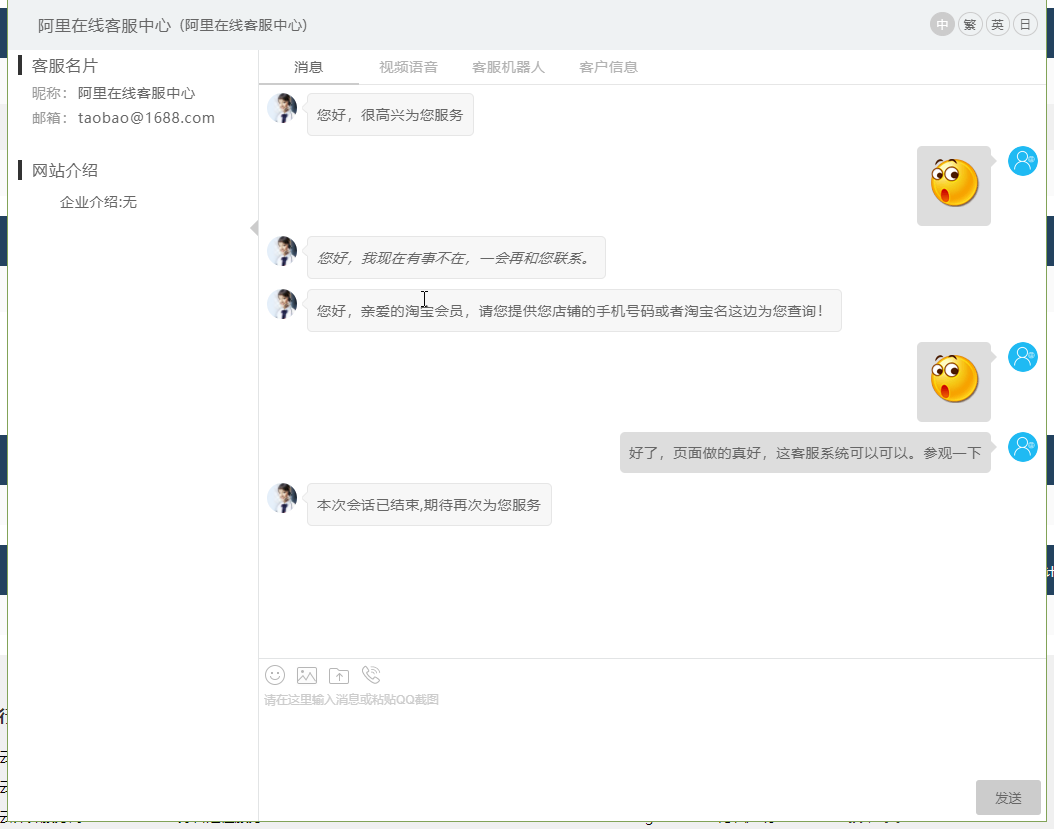This screenshot has height=829, width=1054.
Task: Click the 发送 send button
Action: (x=1008, y=797)
